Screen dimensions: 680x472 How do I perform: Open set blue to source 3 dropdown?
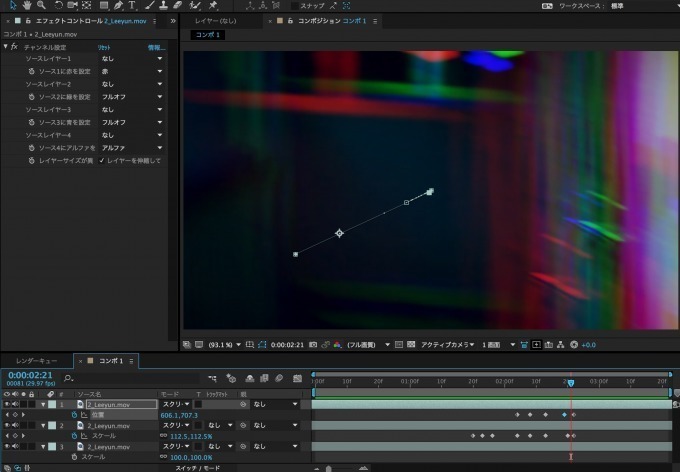132,122
